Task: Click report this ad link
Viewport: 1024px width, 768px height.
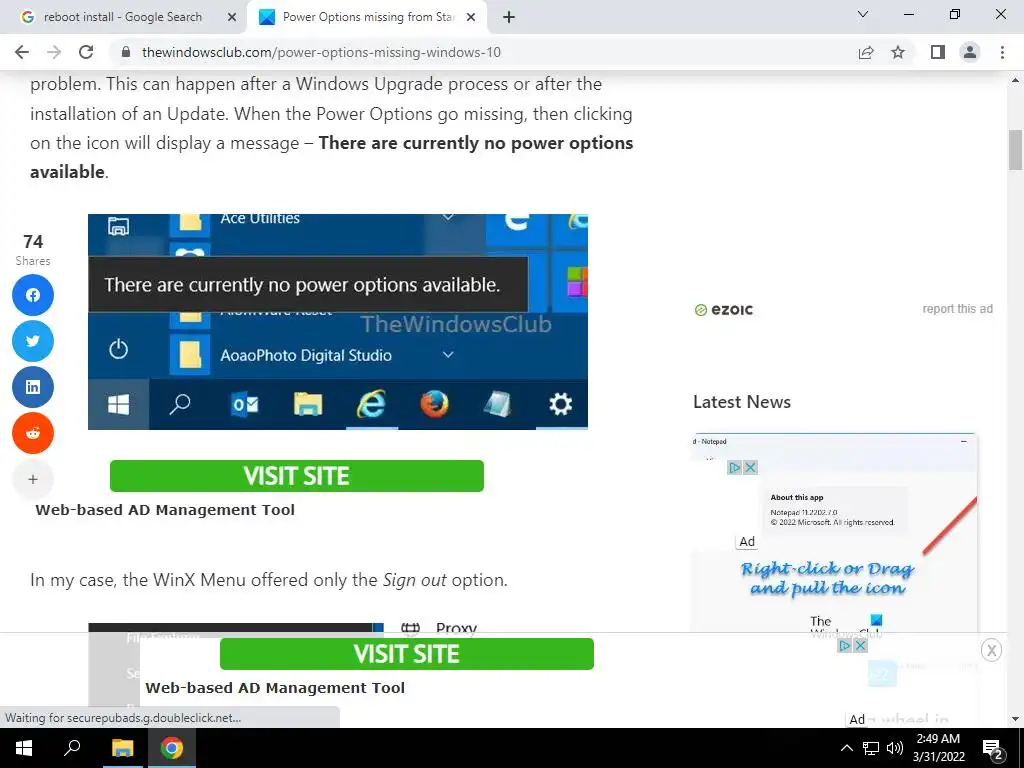Action: 957,309
